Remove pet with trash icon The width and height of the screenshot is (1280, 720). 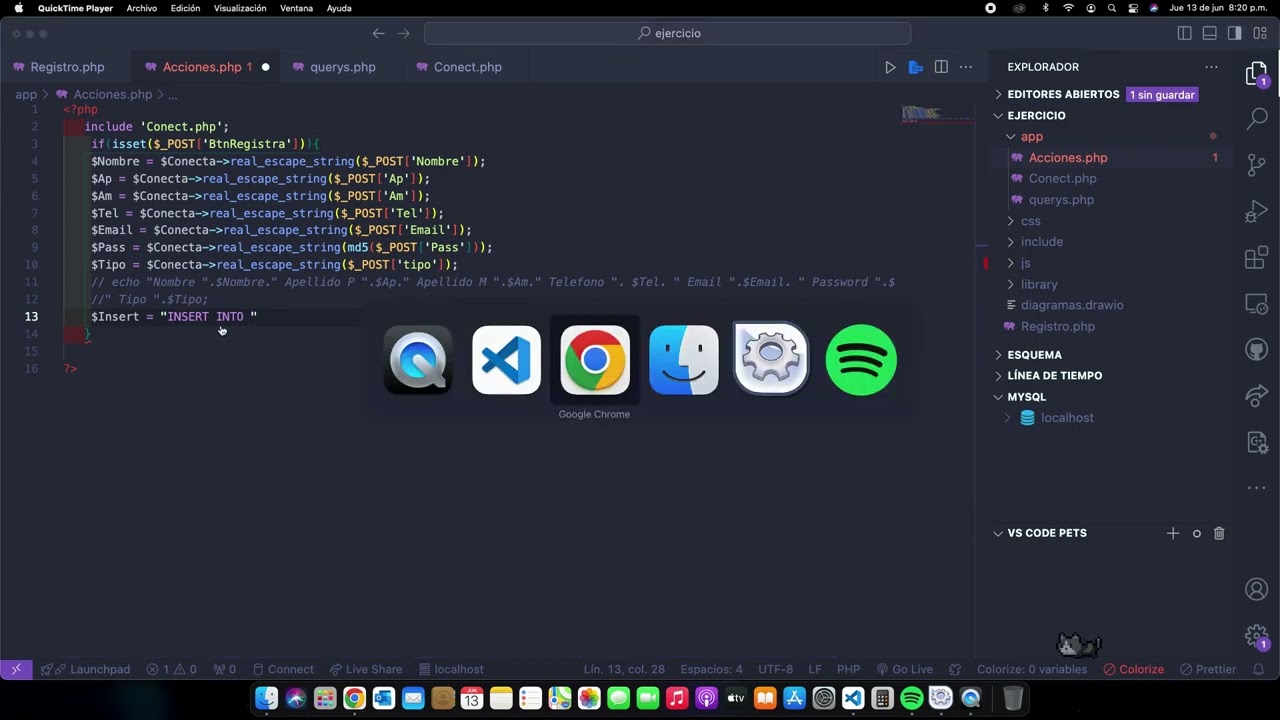click(x=1219, y=533)
